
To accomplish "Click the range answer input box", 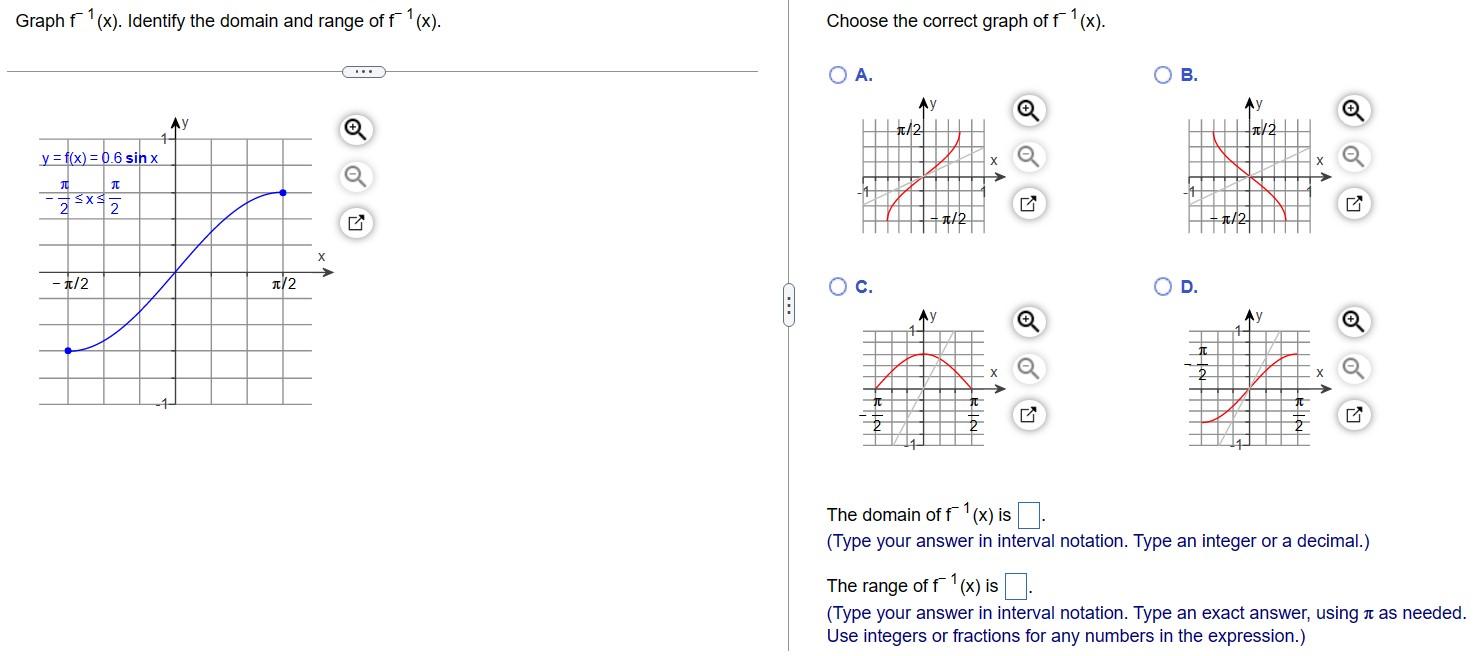I will (1015, 585).
